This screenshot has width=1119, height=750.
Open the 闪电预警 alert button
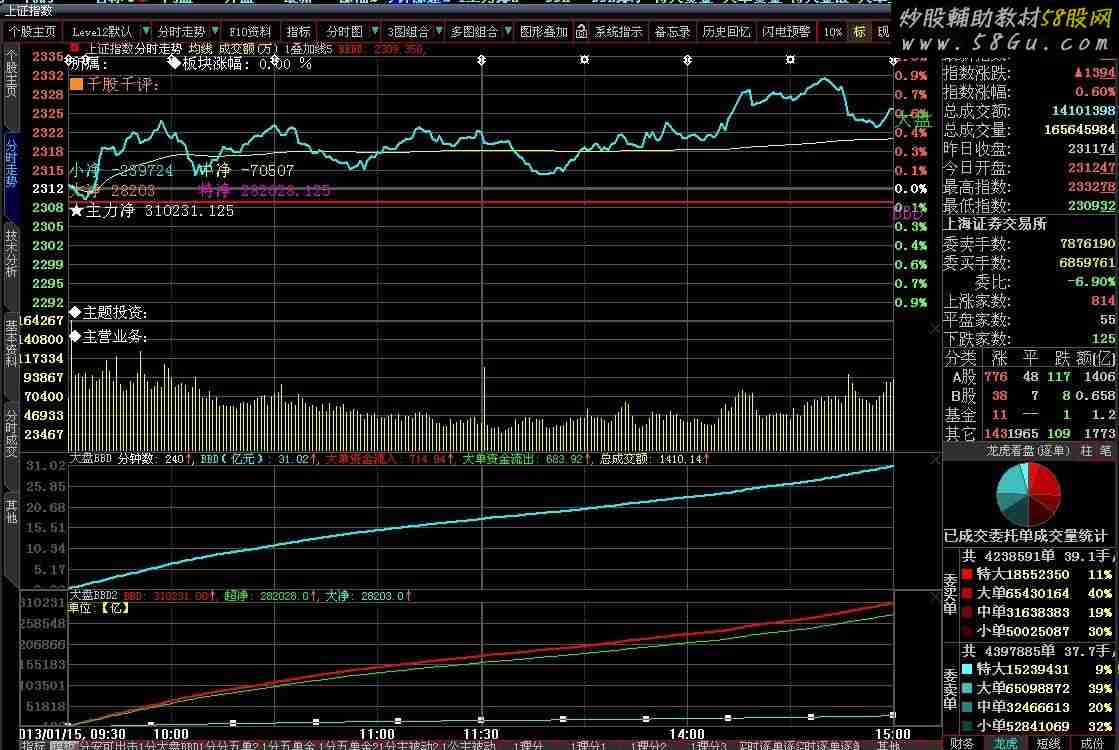[786, 32]
